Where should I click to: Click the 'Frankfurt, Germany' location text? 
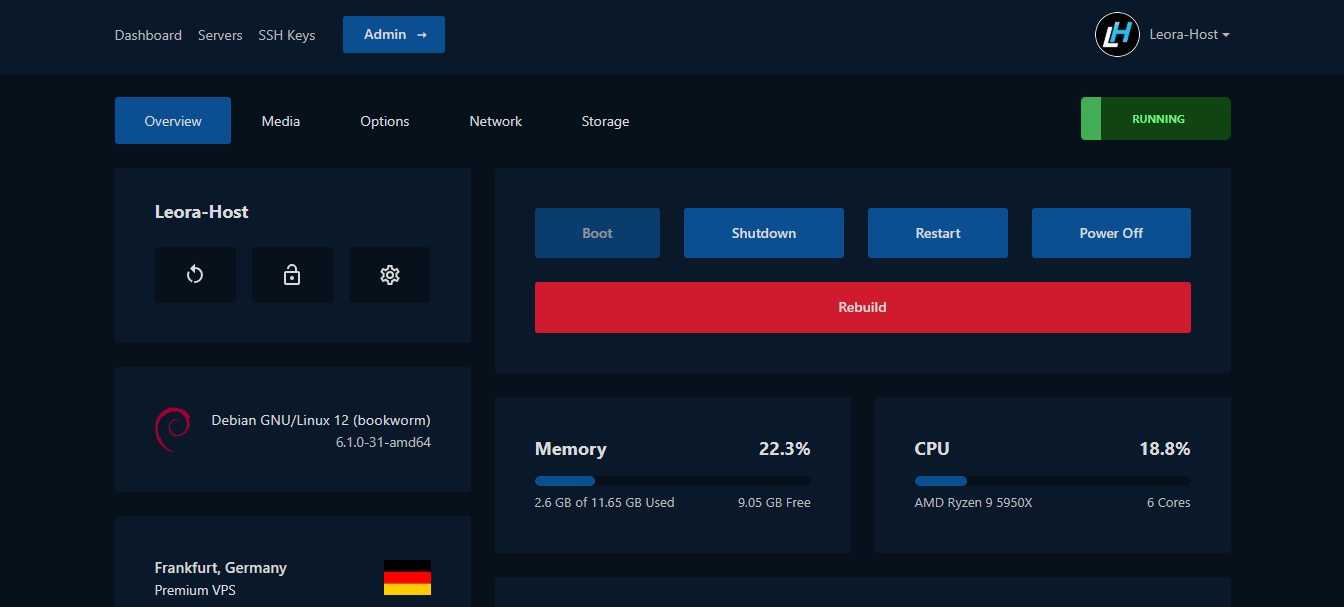tap(221, 568)
